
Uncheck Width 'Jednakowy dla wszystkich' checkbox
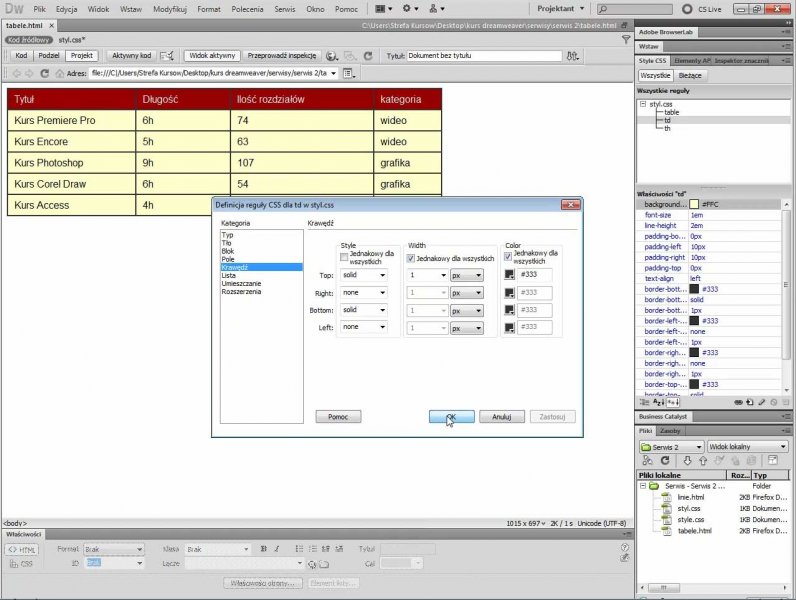pos(411,258)
